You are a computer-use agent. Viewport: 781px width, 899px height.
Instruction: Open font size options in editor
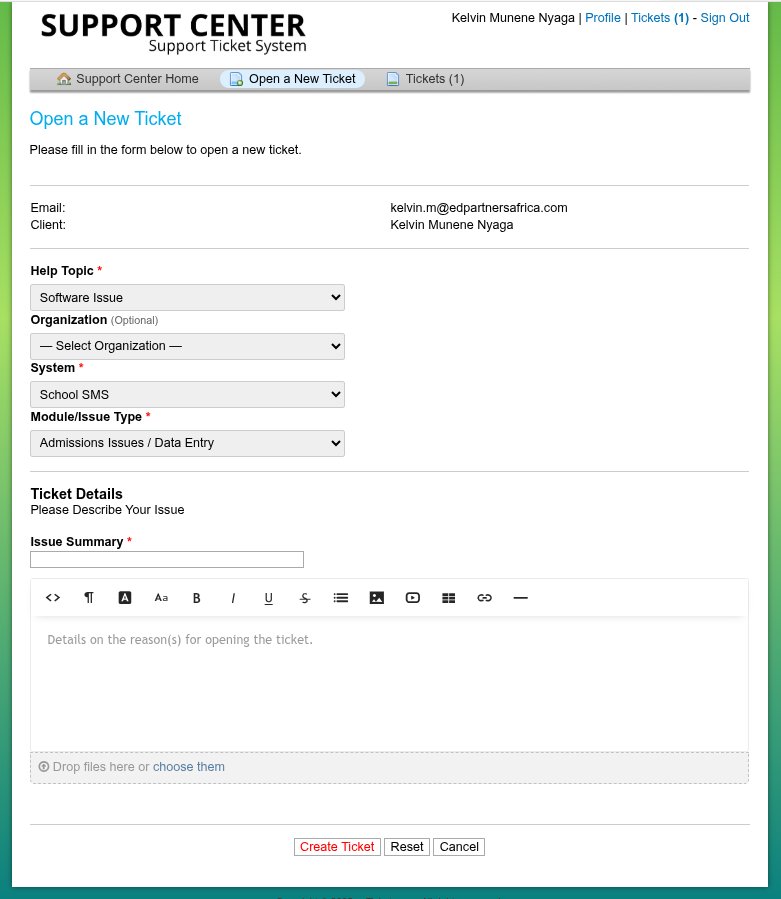[x=161, y=597]
